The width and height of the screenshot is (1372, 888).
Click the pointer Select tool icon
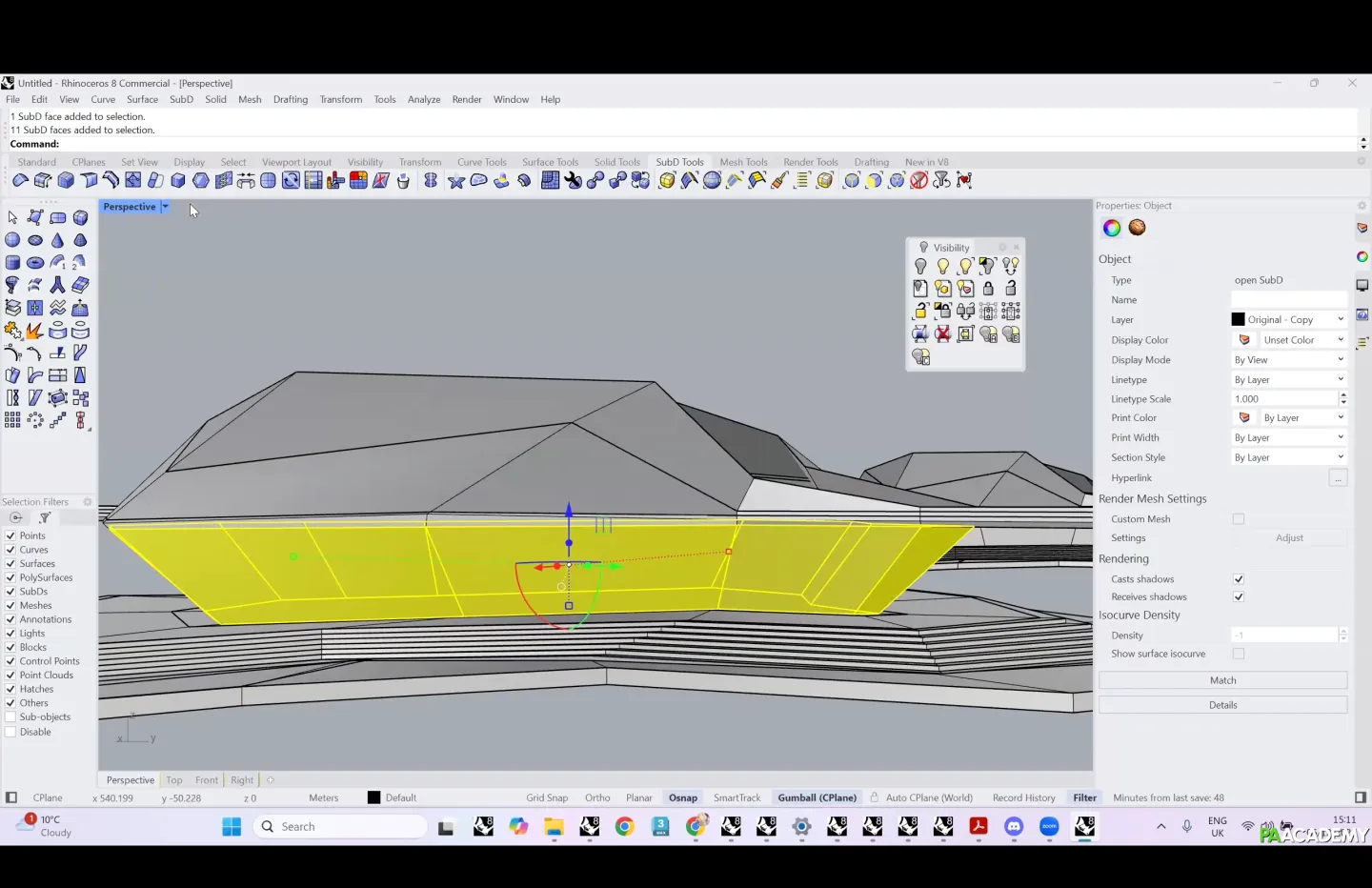click(x=12, y=217)
